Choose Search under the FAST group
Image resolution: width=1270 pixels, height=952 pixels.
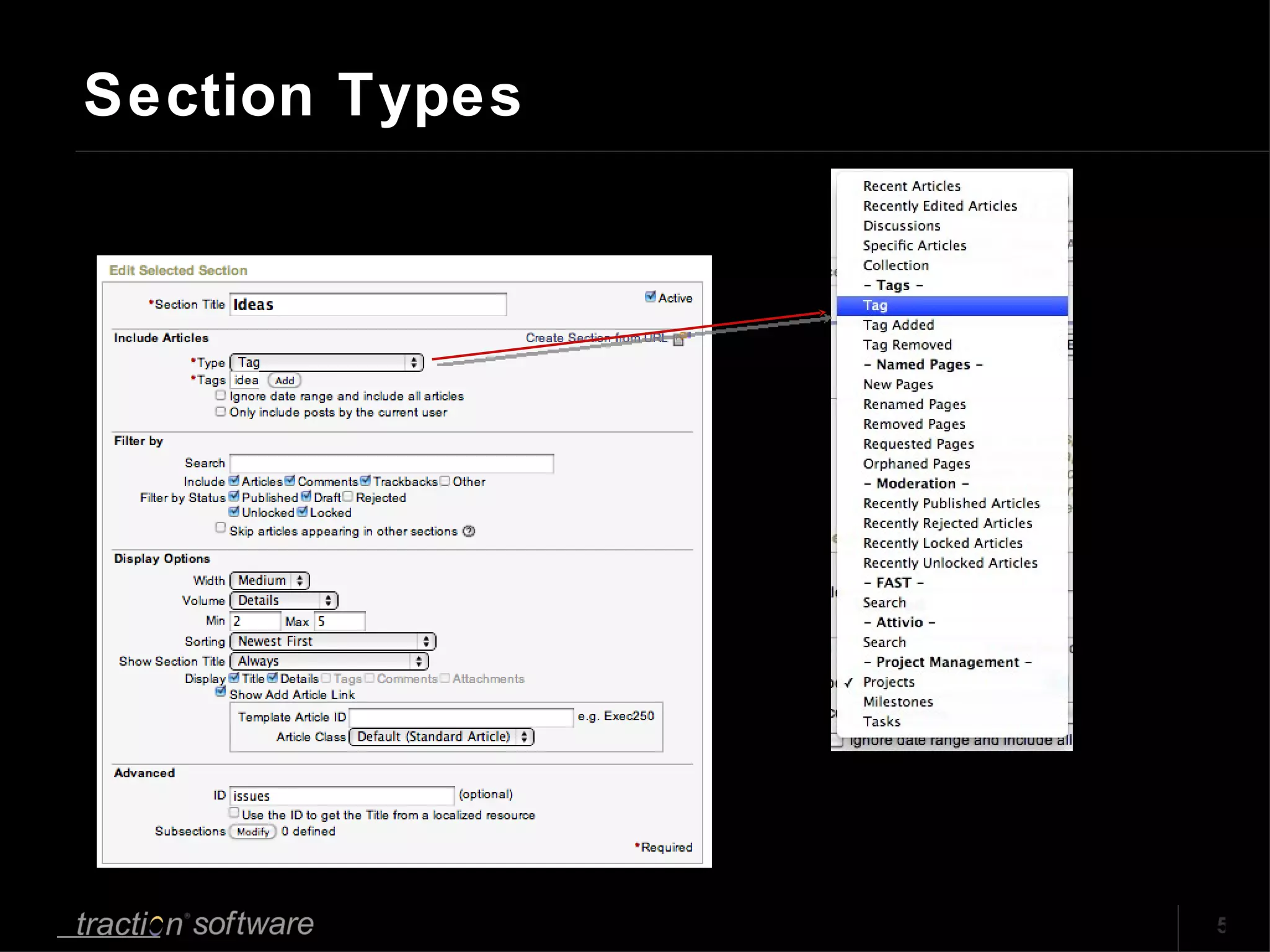(952, 602)
